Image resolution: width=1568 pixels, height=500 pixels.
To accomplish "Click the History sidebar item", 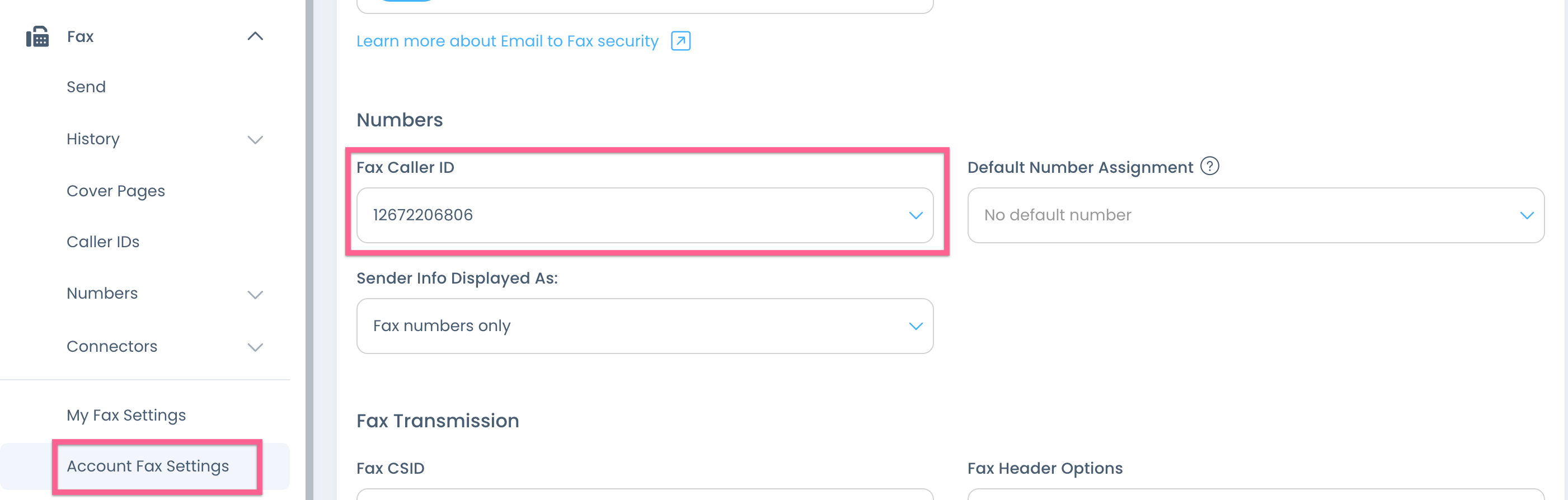I will click(93, 139).
